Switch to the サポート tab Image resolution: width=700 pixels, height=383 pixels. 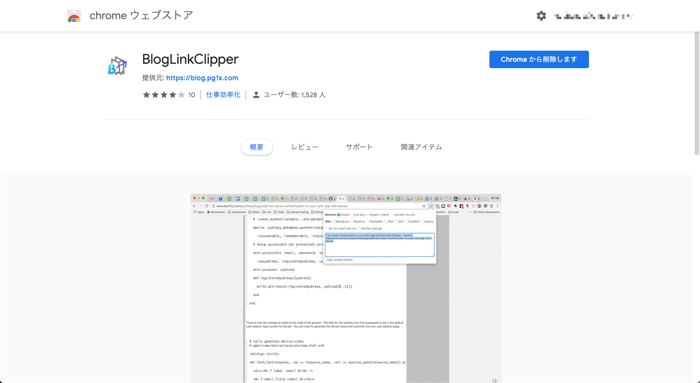point(359,147)
